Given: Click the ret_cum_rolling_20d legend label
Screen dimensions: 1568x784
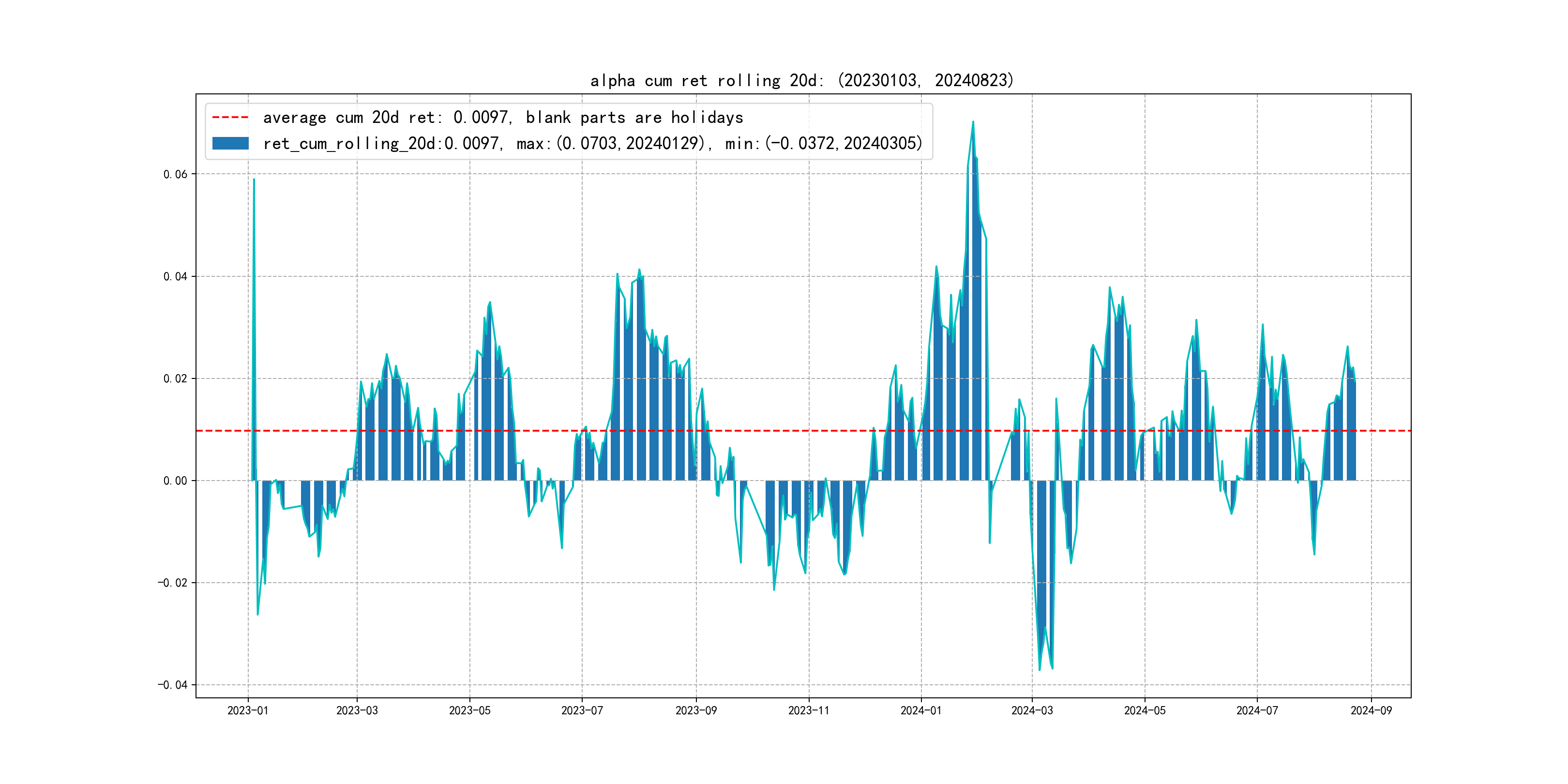Looking at the screenshot, I should point(592,144).
